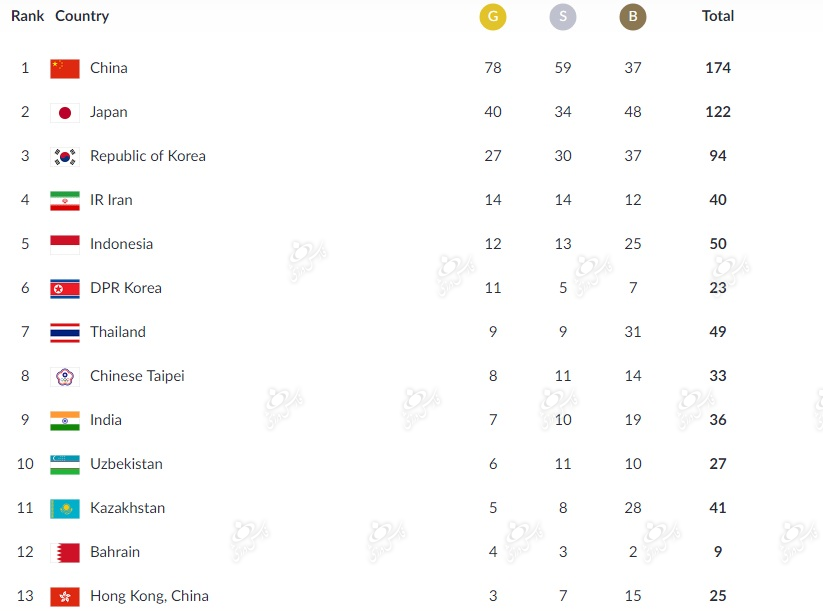The image size is (823, 611).
Task: Click the Republic of Korea flag
Action: pos(65,156)
